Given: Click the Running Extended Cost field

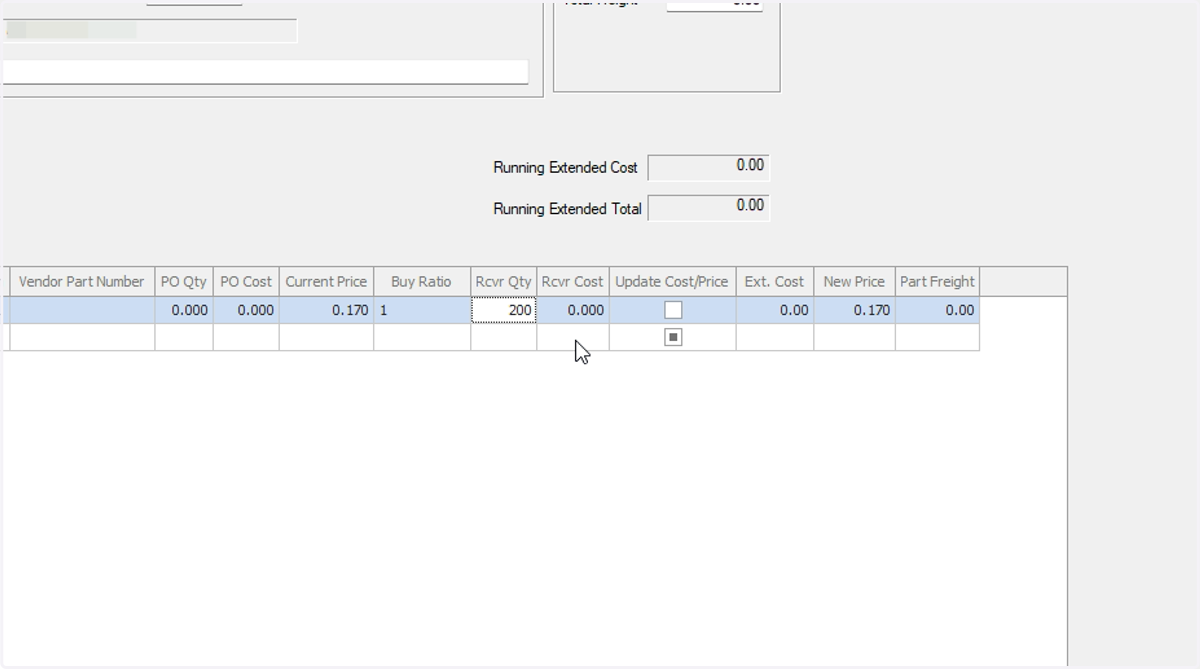Looking at the screenshot, I should 709,167.
